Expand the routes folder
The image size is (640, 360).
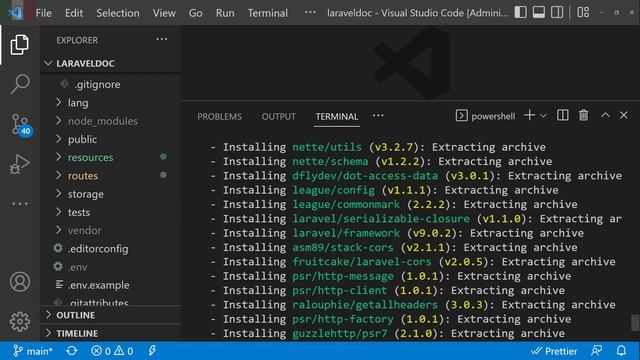(110, 176)
